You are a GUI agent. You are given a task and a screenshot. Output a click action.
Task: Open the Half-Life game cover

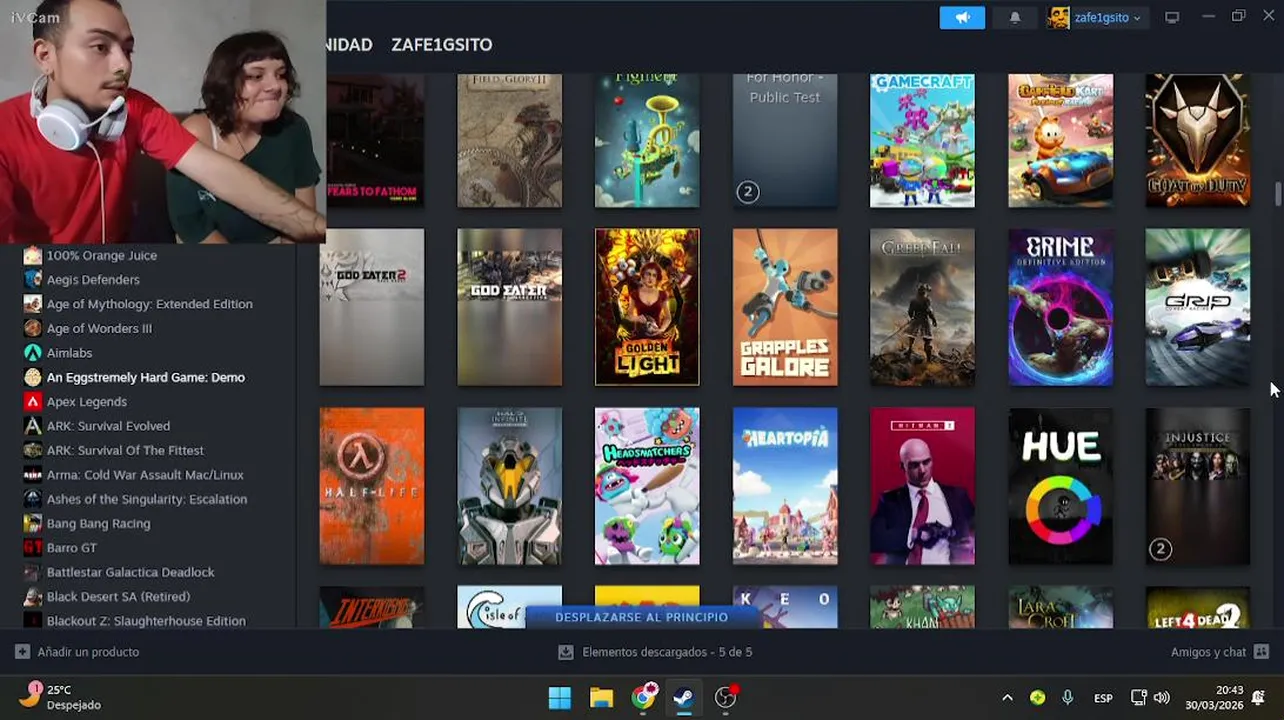371,486
